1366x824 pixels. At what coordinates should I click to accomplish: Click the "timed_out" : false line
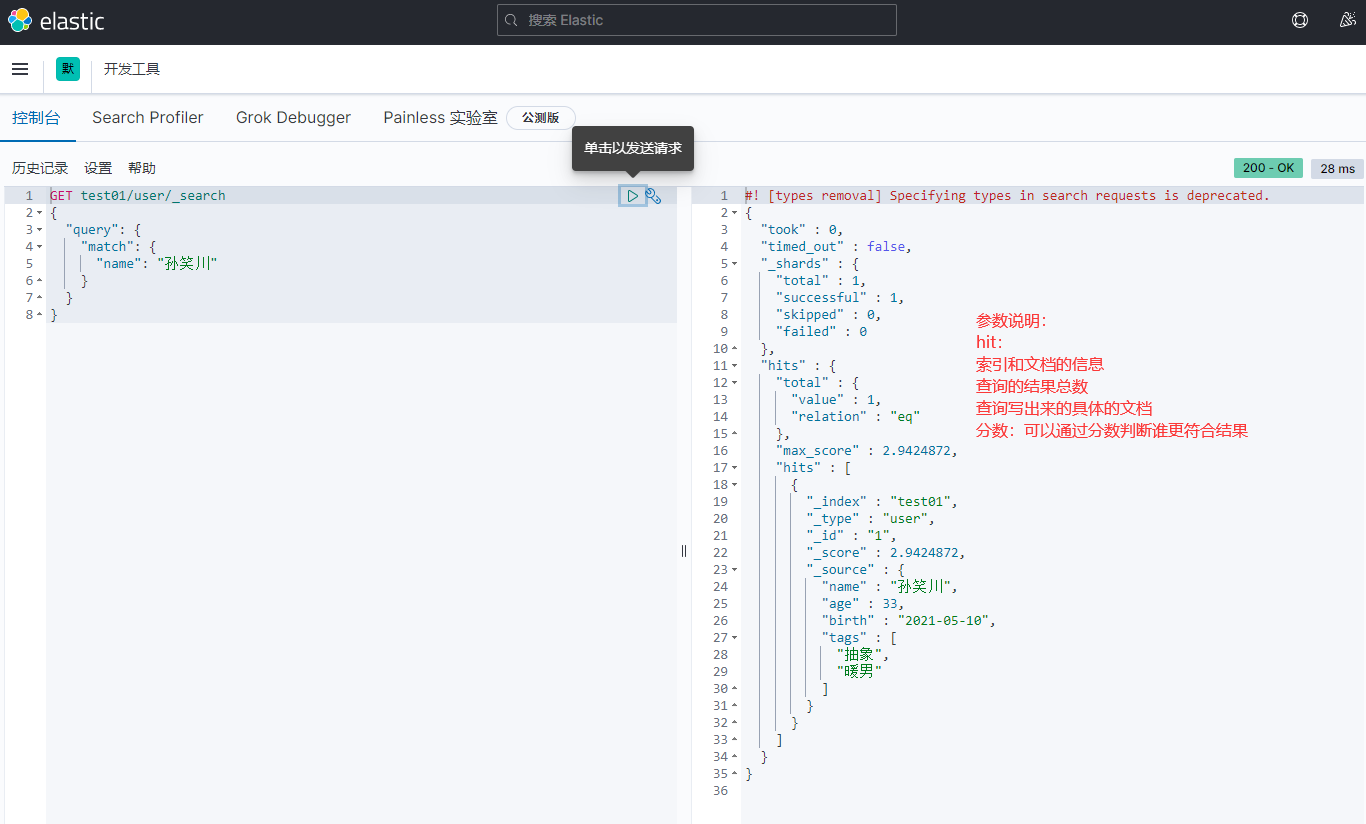(x=836, y=247)
